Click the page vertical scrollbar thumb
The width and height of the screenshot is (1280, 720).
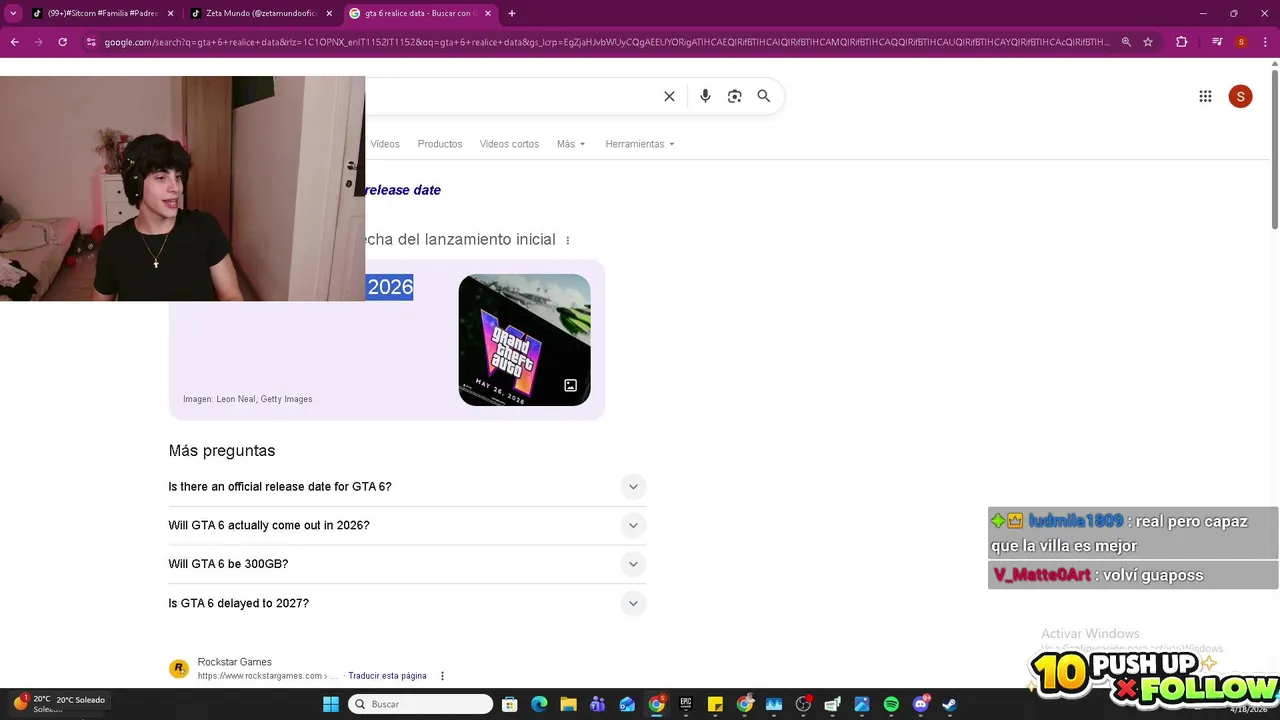[1274, 150]
